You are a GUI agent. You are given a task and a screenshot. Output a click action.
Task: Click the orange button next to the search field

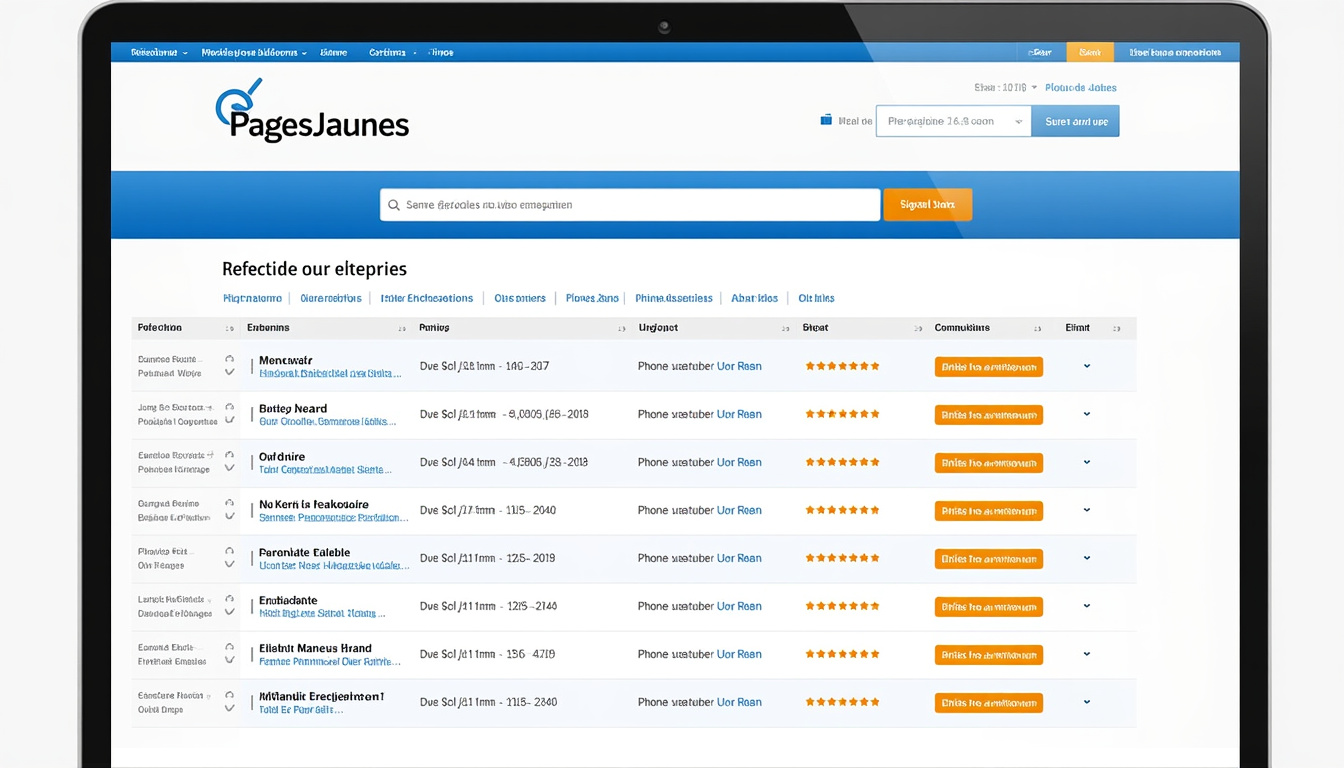click(x=927, y=205)
